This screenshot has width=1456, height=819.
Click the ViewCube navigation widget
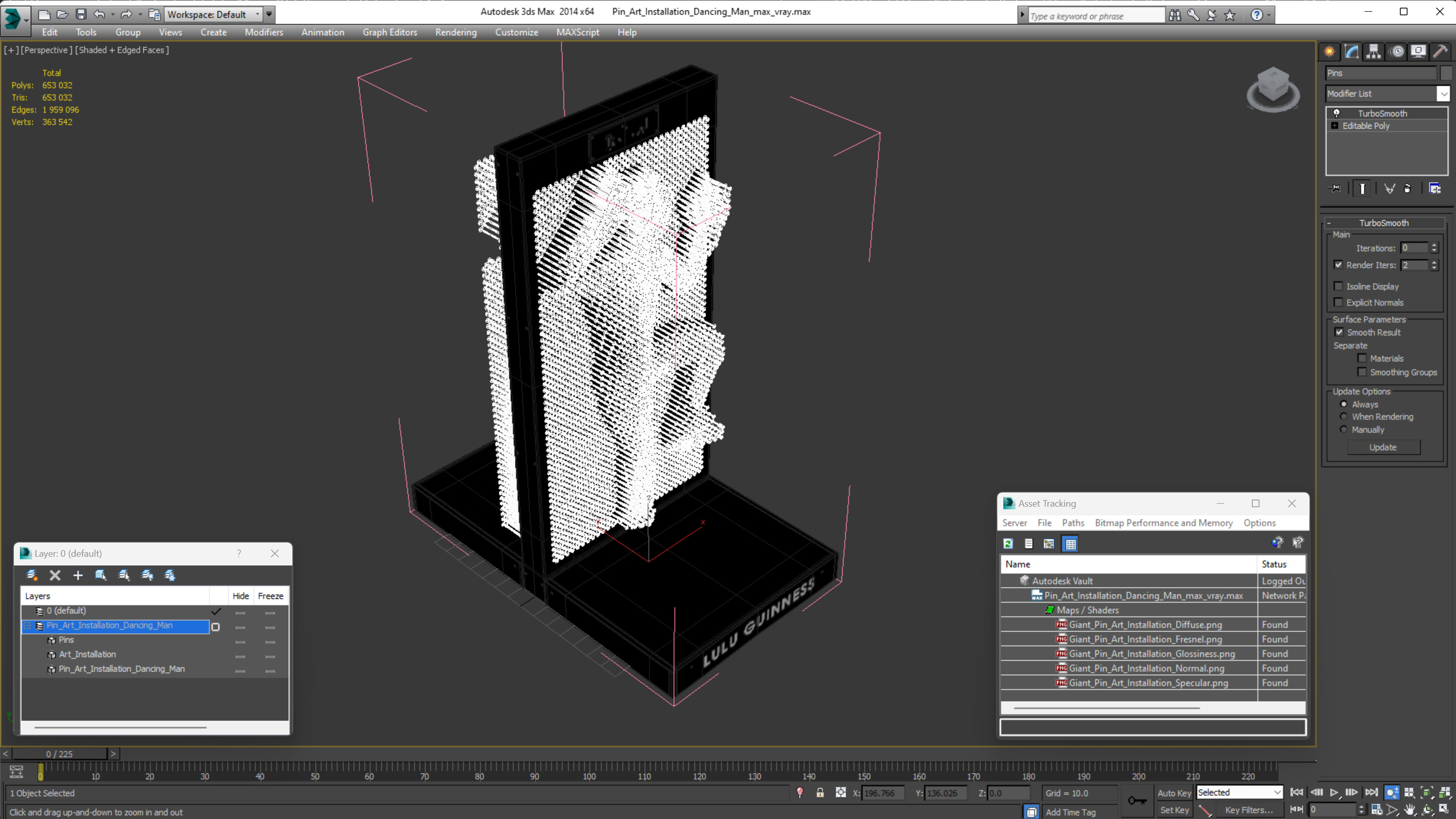[1273, 89]
